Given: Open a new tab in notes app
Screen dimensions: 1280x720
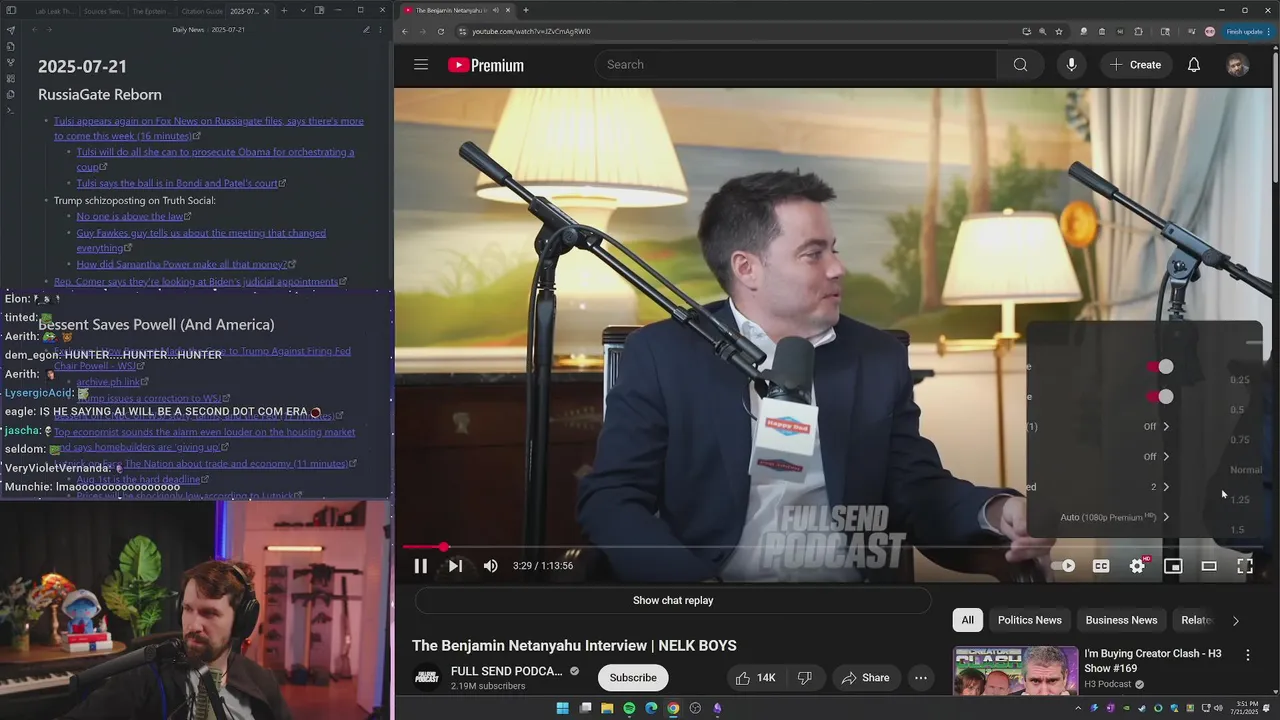Looking at the screenshot, I should (x=284, y=11).
